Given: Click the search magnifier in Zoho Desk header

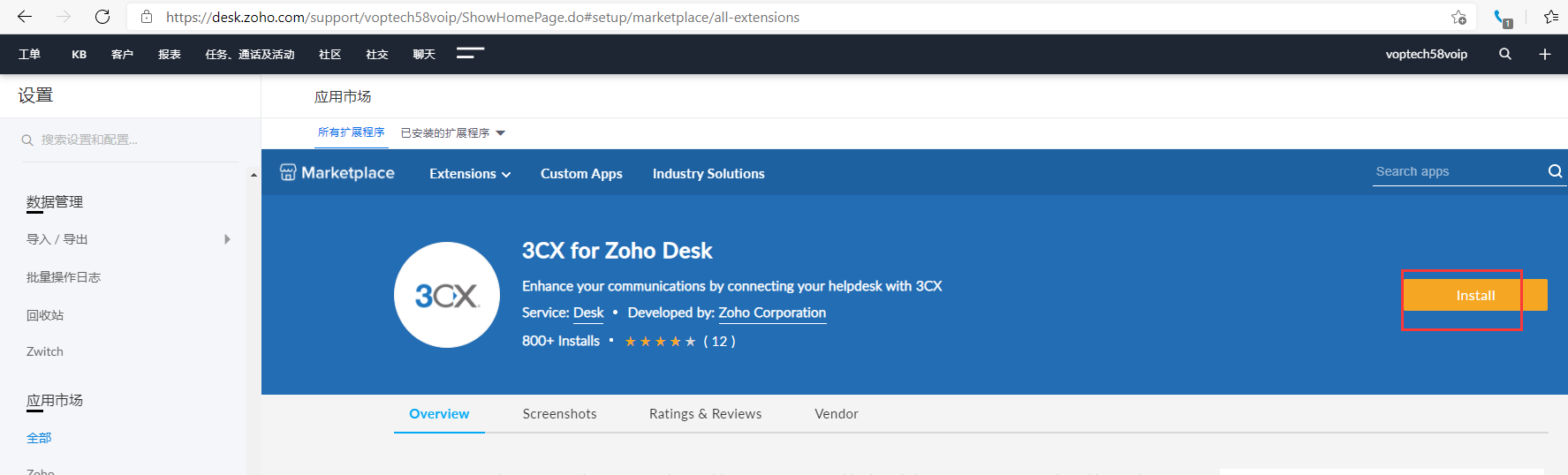Looking at the screenshot, I should coord(1505,54).
